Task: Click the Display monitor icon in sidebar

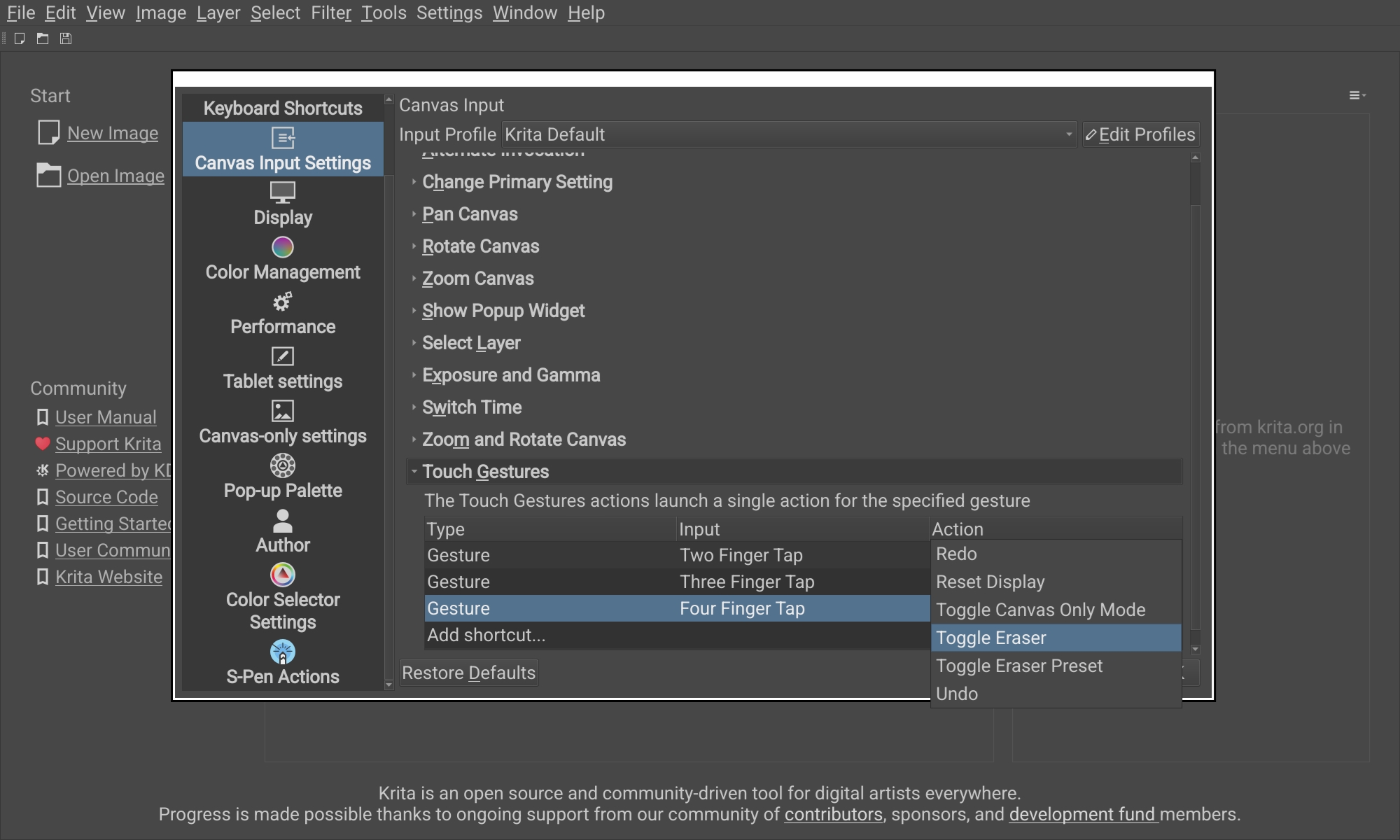Action: coord(282,191)
